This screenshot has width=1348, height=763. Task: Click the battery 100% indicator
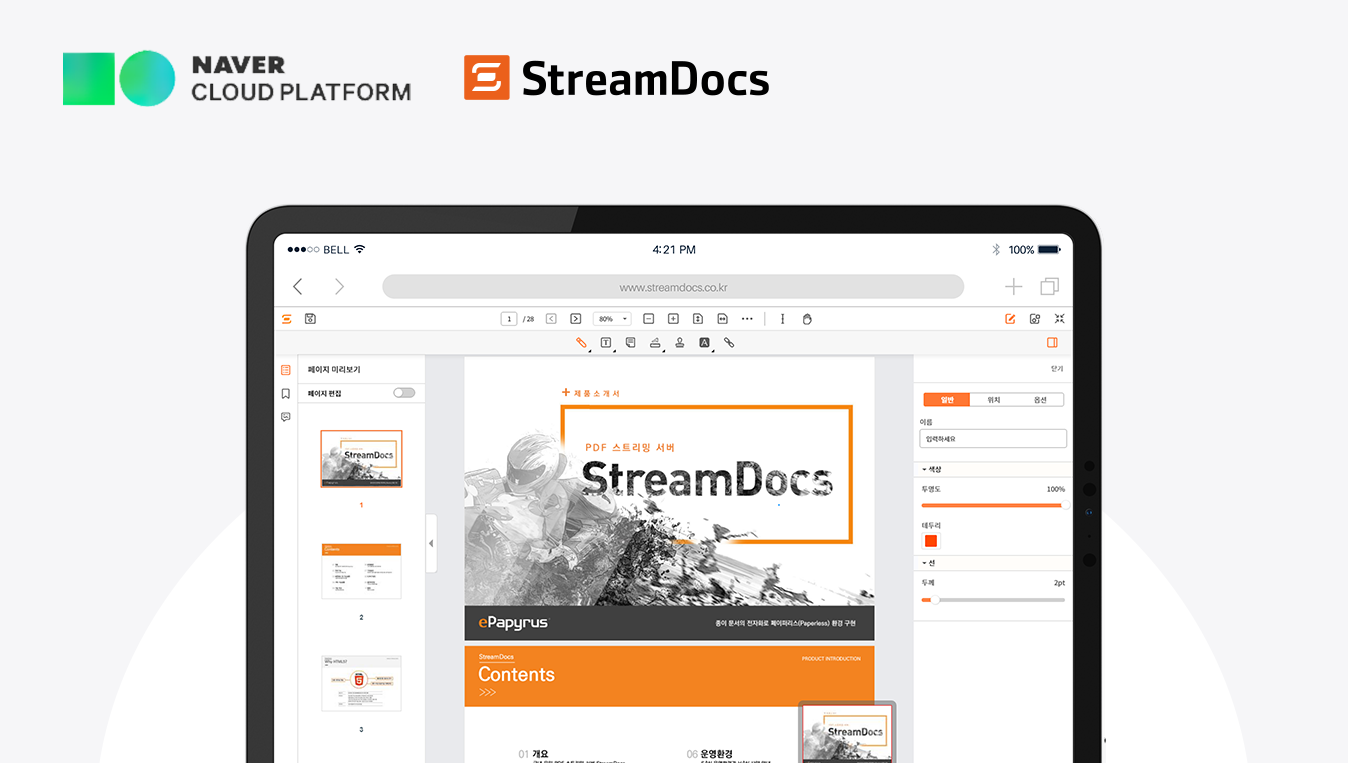point(1035,250)
